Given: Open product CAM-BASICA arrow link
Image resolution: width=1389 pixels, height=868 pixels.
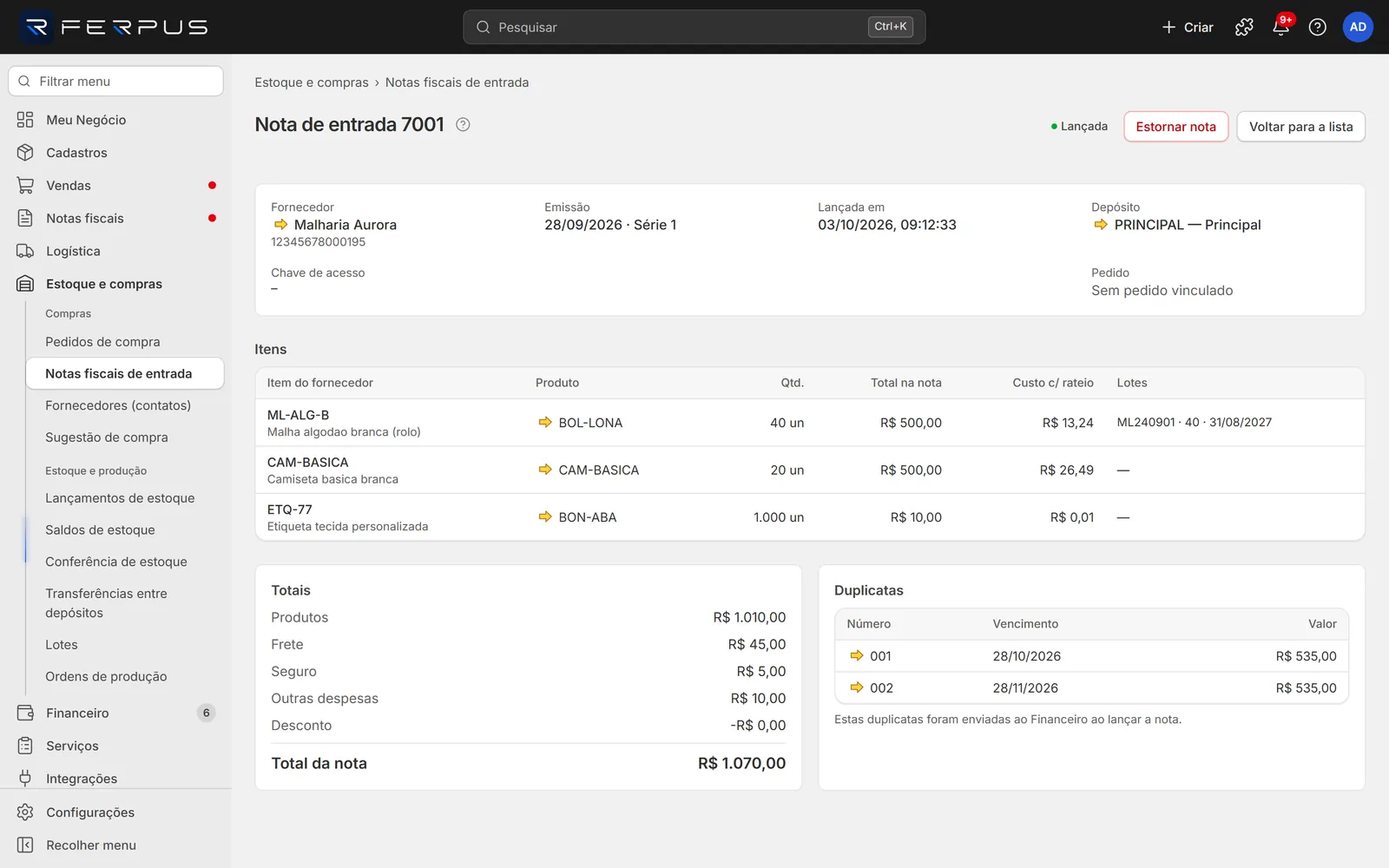Looking at the screenshot, I should tap(545, 470).
